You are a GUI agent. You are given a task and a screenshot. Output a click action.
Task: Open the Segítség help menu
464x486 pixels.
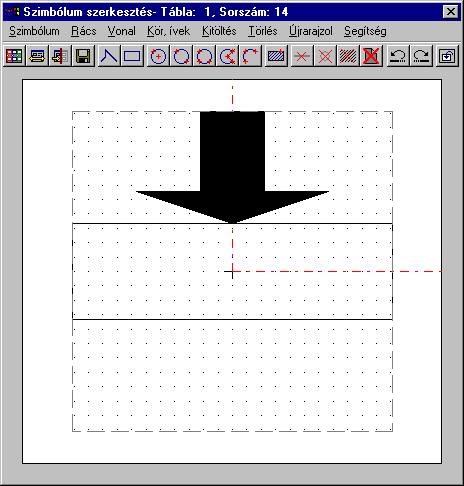(365, 31)
